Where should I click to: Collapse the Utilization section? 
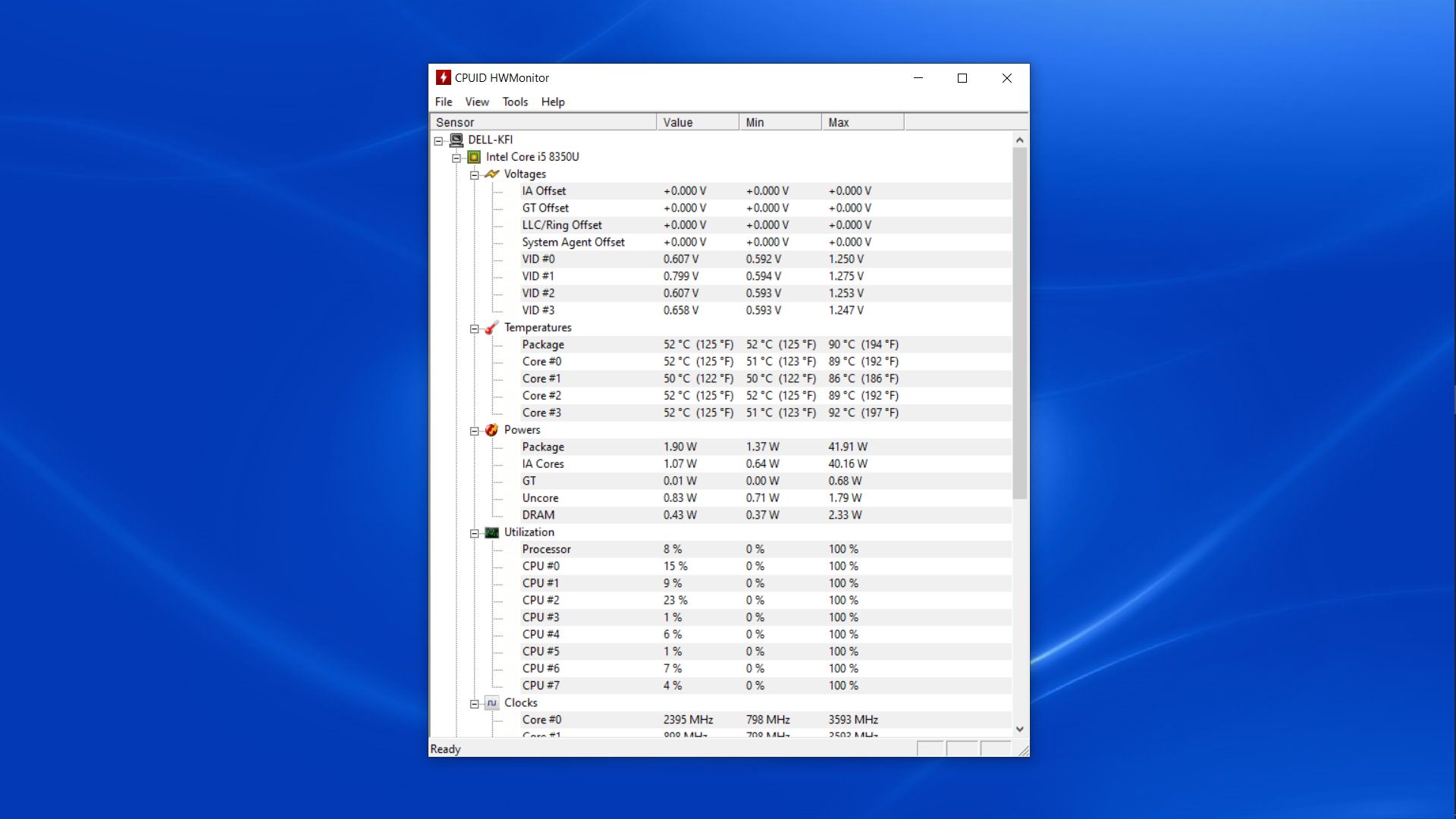click(x=475, y=534)
